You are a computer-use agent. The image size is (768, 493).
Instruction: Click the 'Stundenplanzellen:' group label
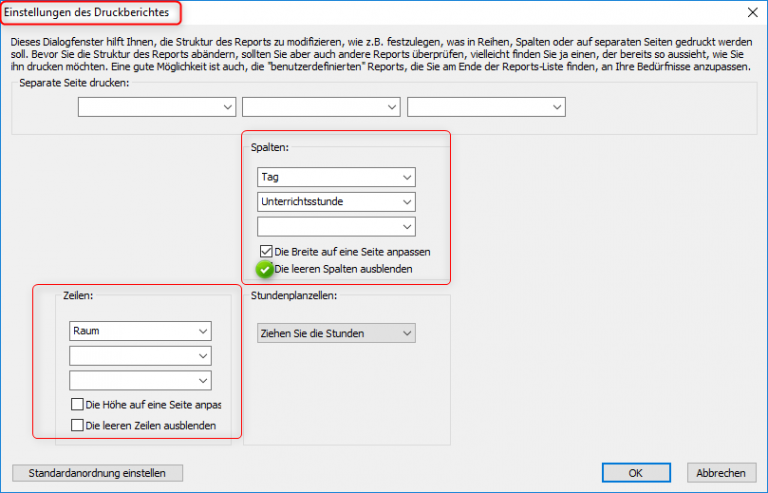click(x=294, y=295)
